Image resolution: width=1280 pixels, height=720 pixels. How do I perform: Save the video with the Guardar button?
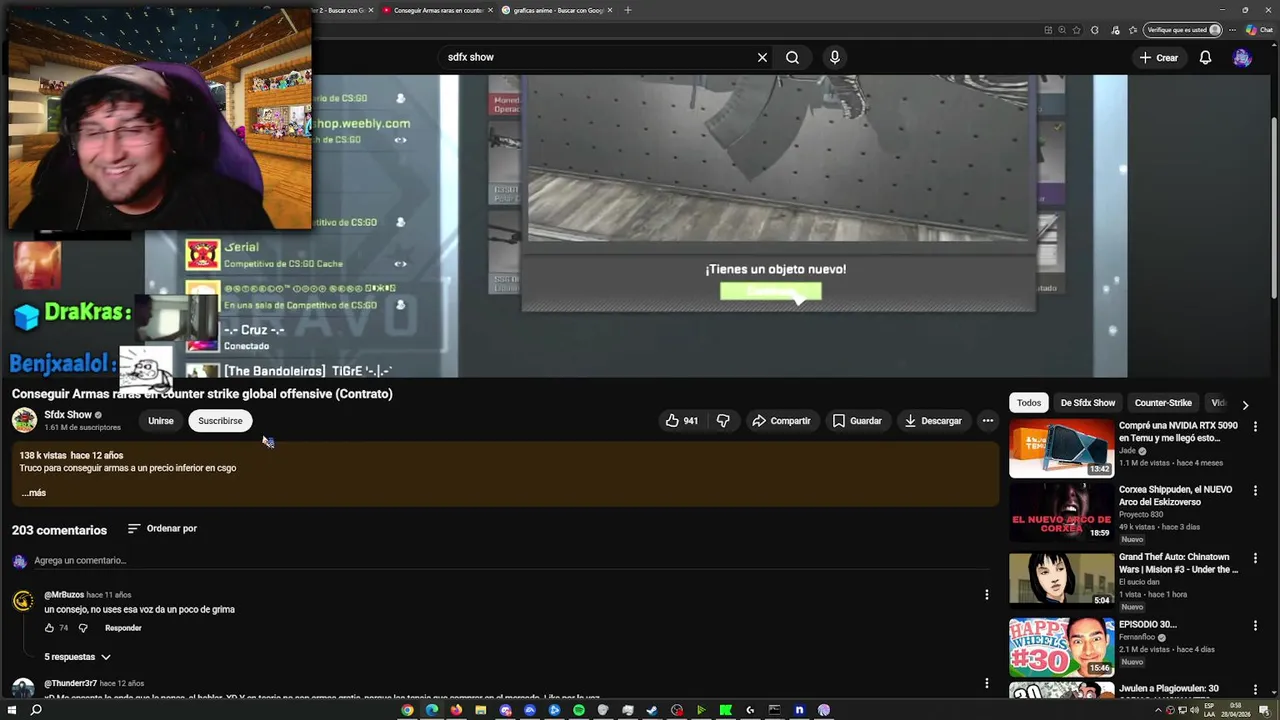(857, 421)
